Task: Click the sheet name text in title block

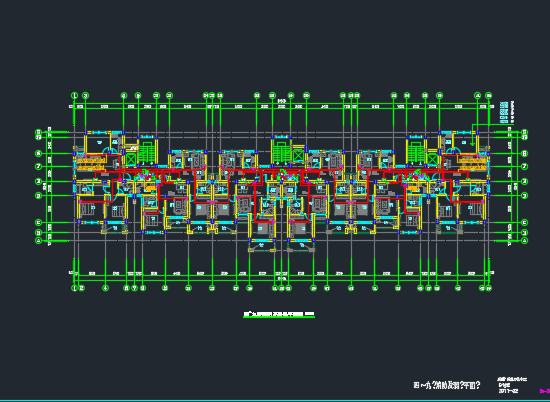Action: tap(447, 386)
